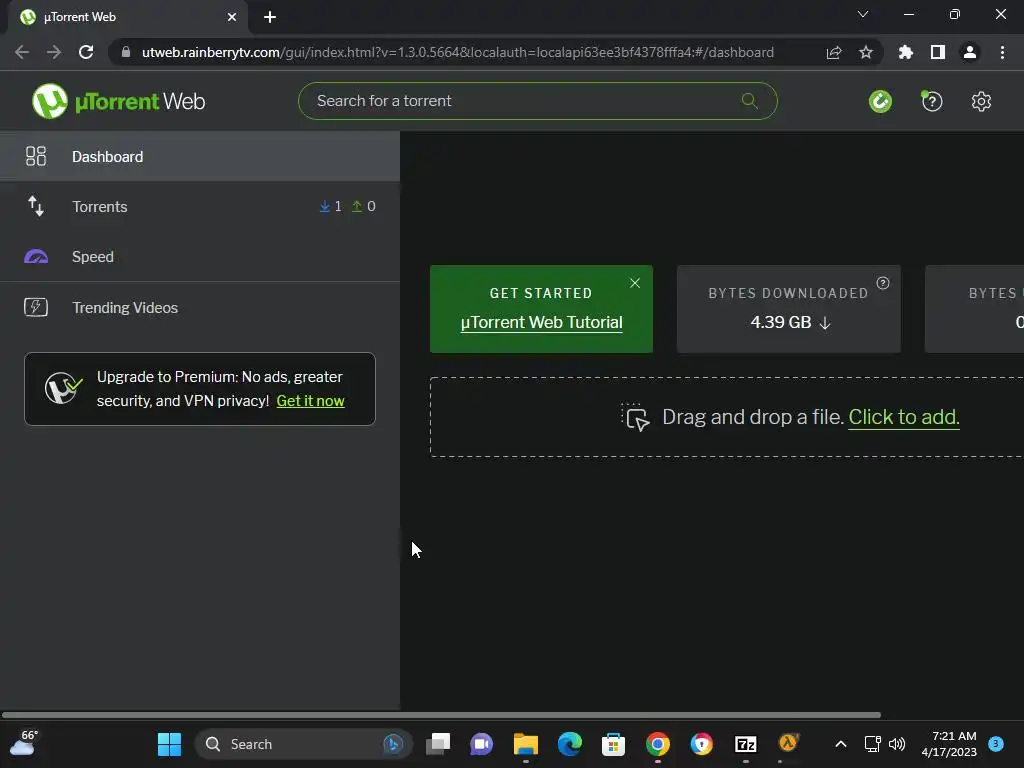
Task: Click the premium µTorrent checkmark icon
Action: tap(63, 389)
